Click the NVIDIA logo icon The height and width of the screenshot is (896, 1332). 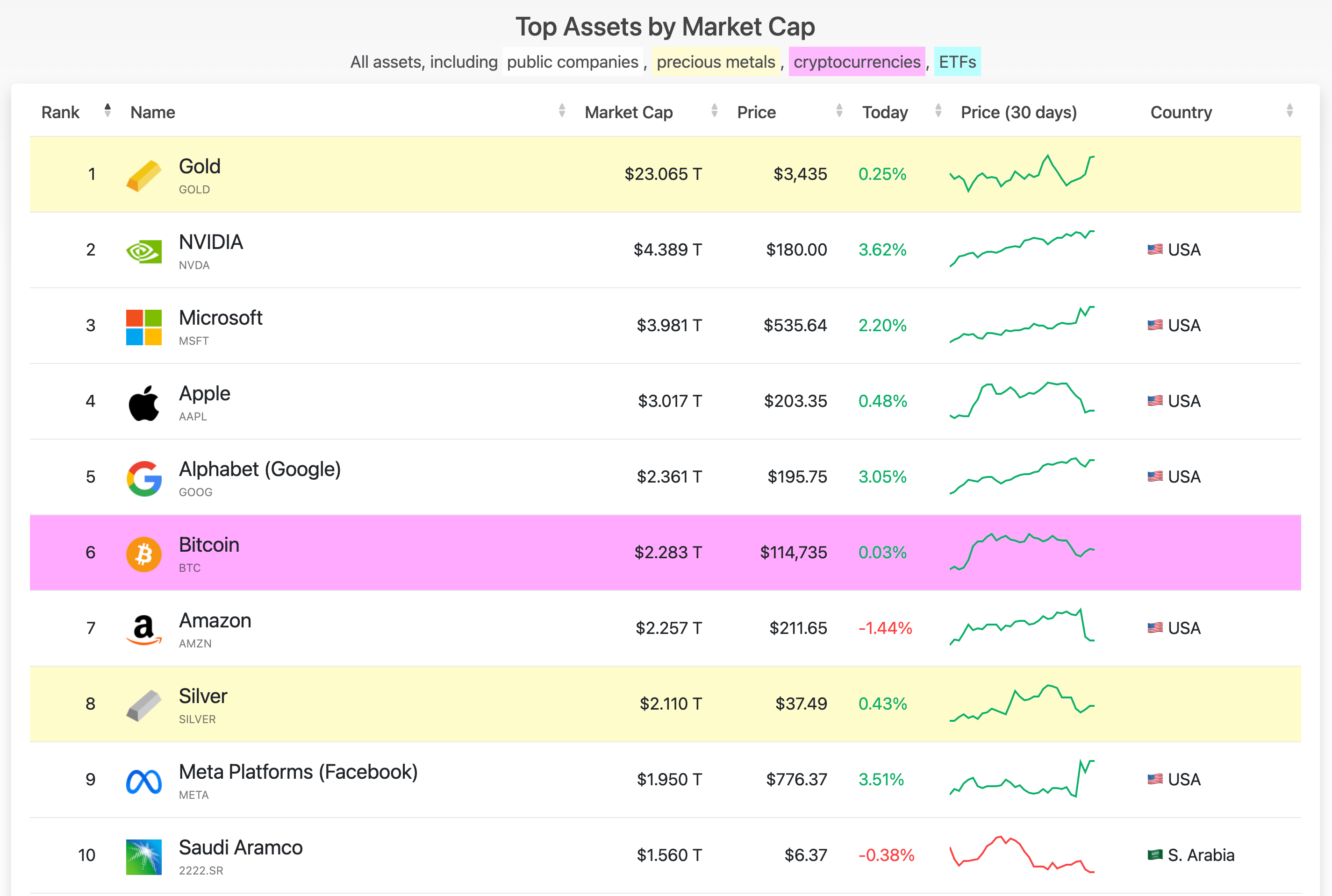pyautogui.click(x=143, y=251)
